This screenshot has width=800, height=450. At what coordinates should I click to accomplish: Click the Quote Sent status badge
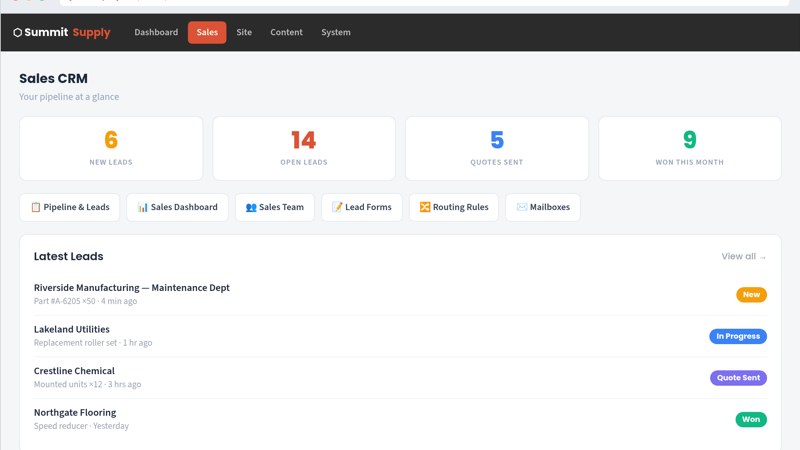[x=738, y=378]
